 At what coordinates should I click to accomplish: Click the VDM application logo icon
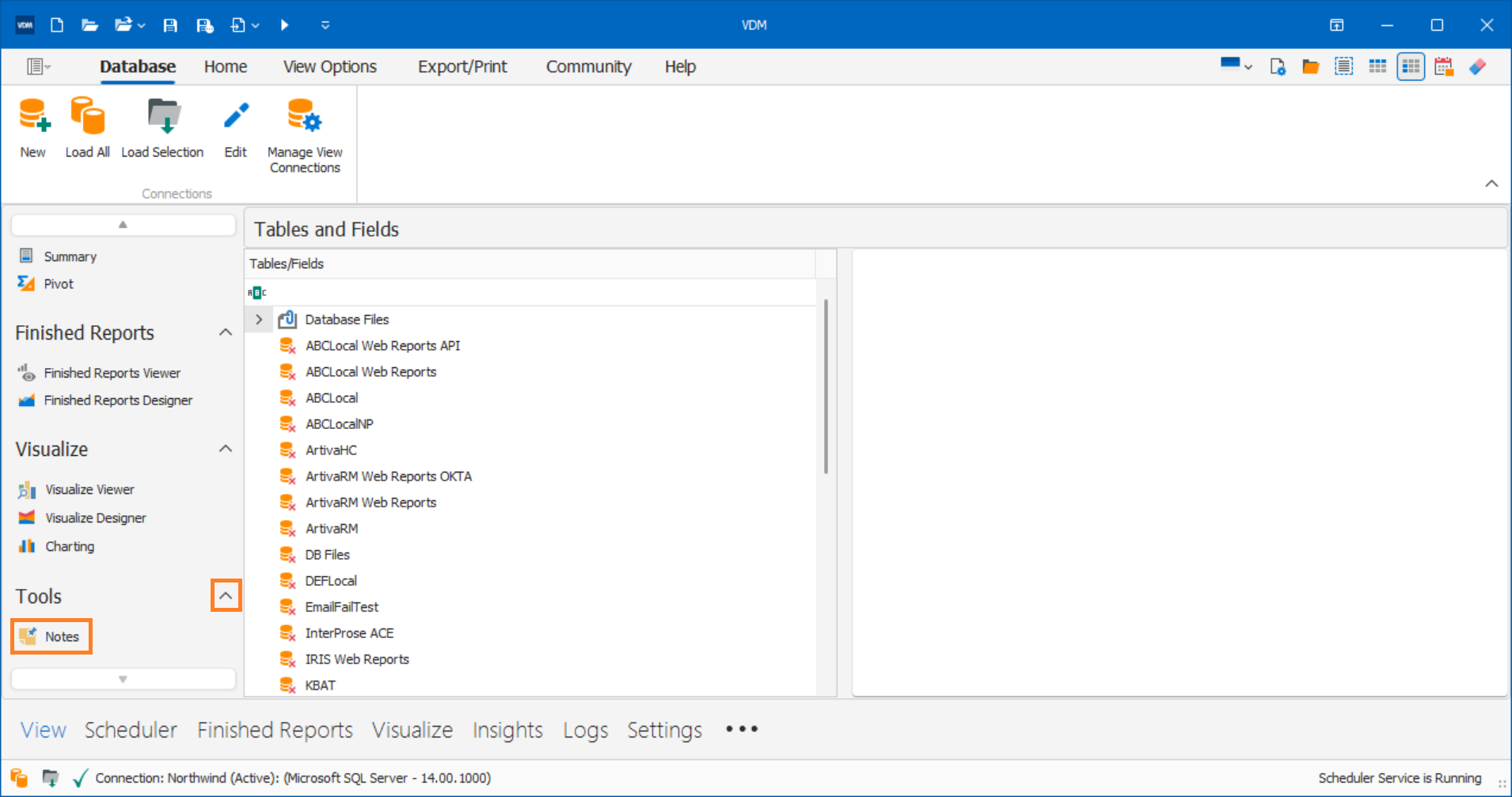[x=25, y=25]
